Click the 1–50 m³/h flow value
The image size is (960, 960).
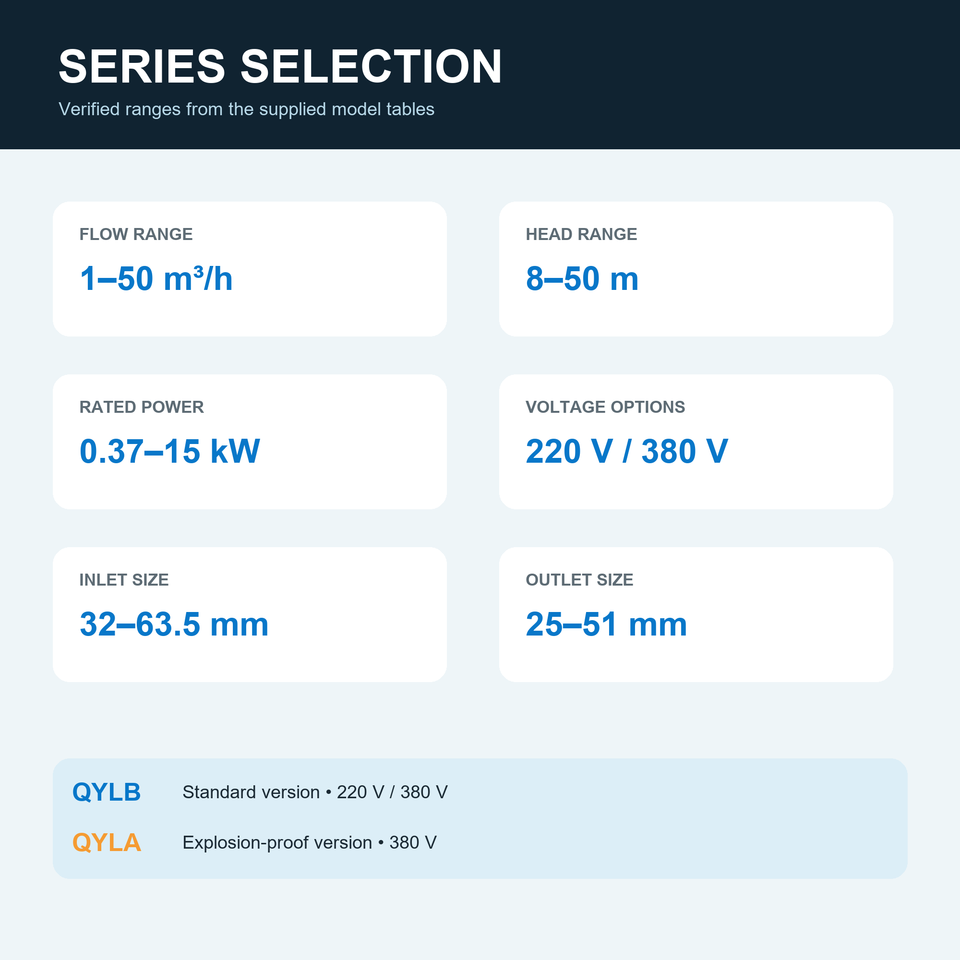[156, 279]
